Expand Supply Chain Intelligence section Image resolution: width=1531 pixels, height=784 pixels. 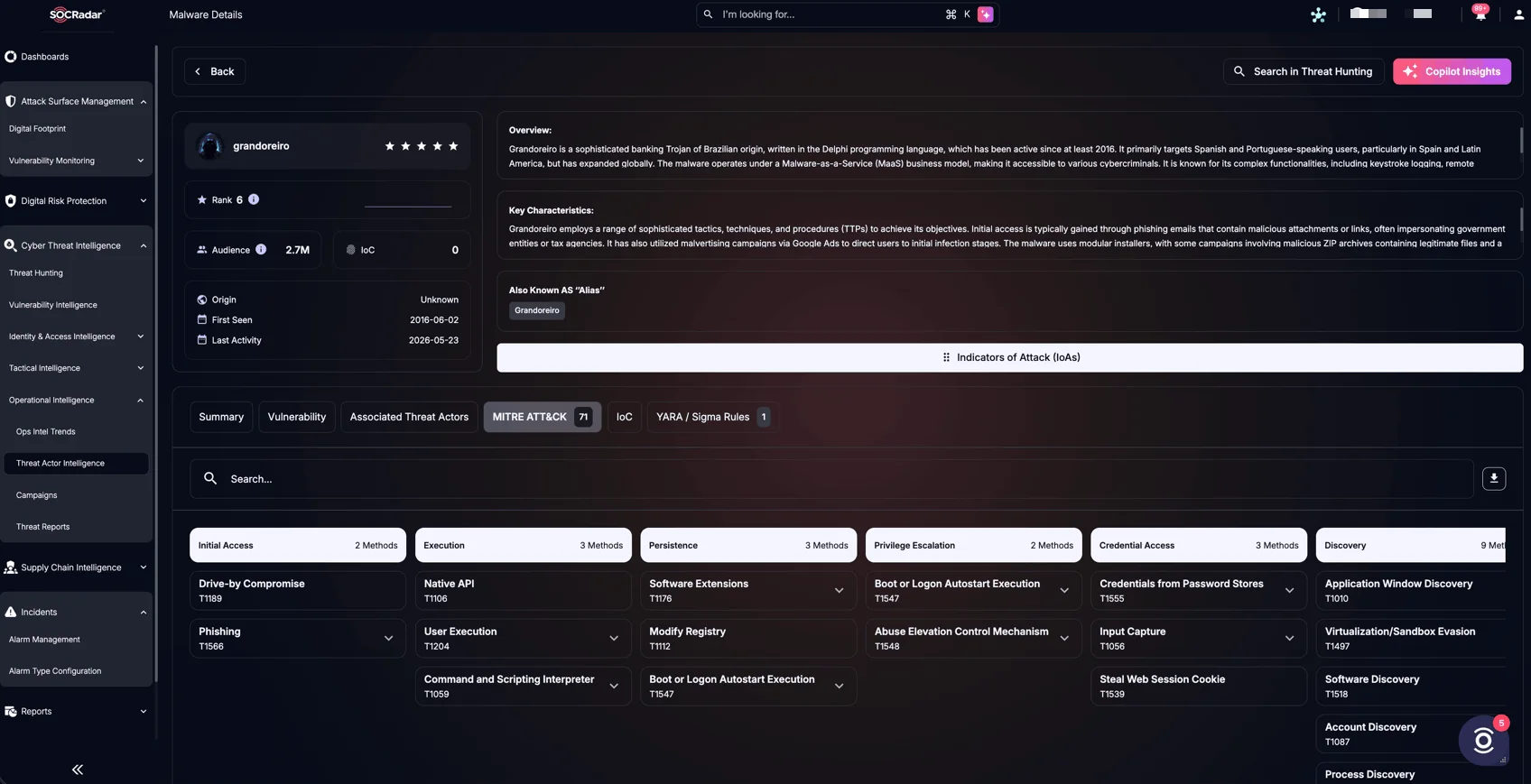pos(143,567)
